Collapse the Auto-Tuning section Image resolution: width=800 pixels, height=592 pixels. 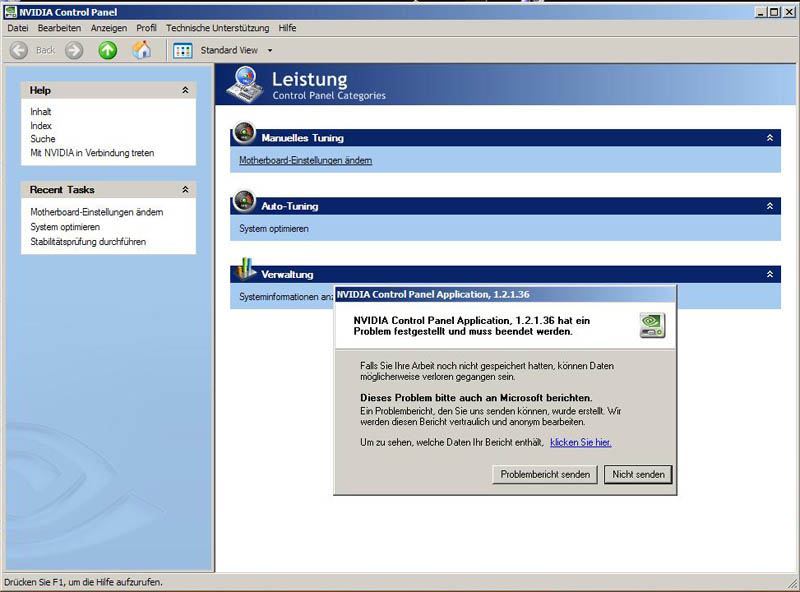coord(770,206)
